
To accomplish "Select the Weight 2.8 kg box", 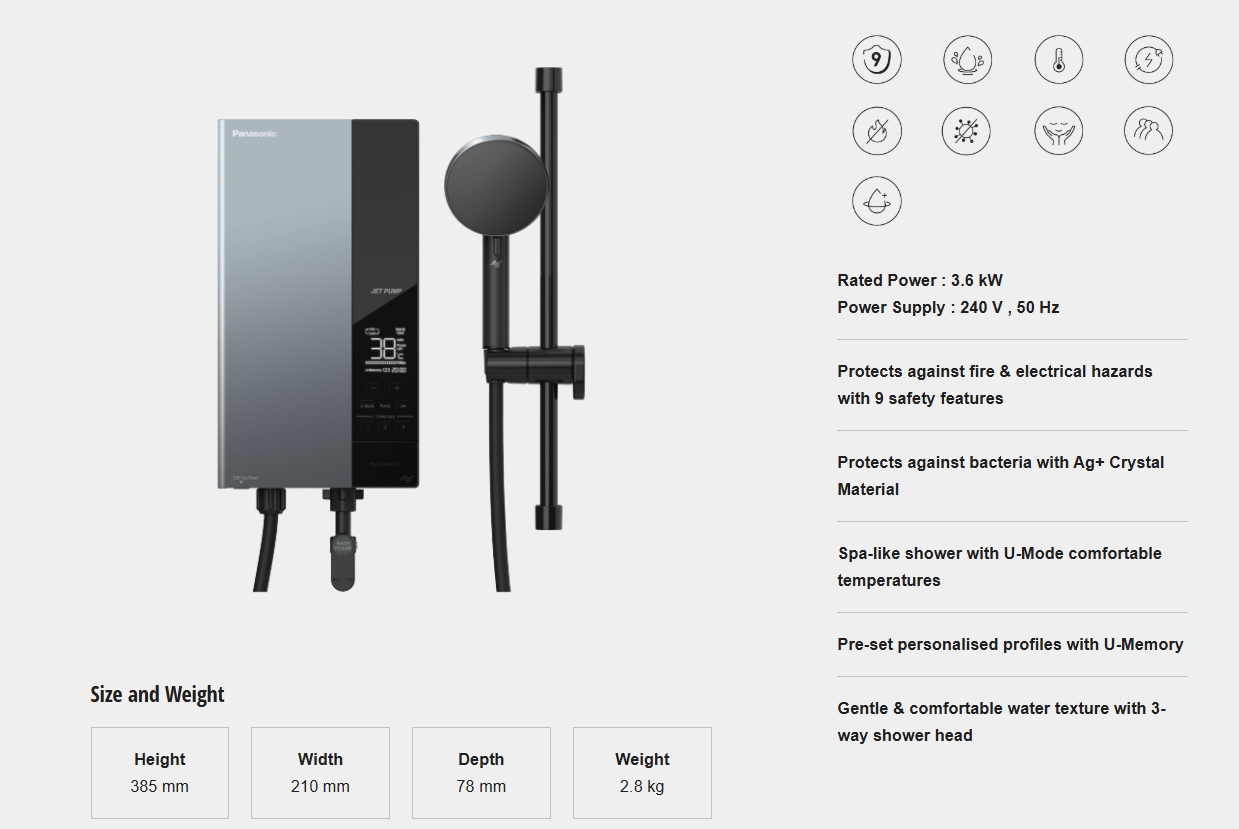I will (642, 773).
